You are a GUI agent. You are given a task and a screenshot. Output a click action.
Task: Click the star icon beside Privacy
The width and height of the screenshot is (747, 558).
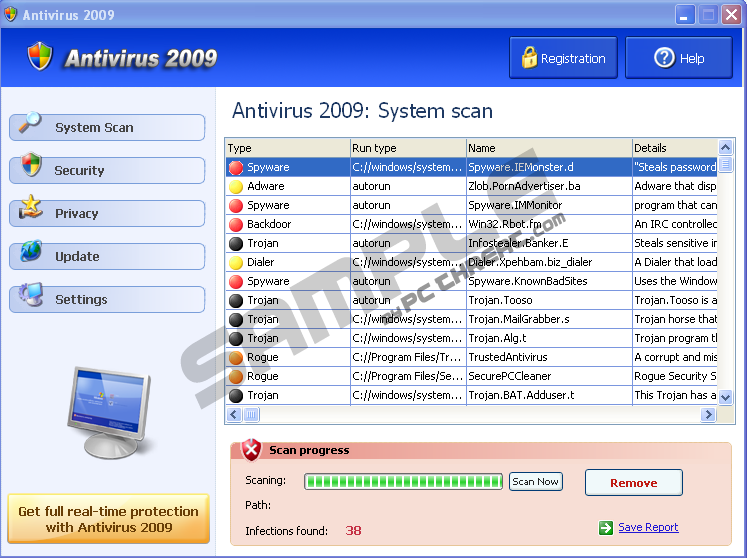(x=31, y=209)
